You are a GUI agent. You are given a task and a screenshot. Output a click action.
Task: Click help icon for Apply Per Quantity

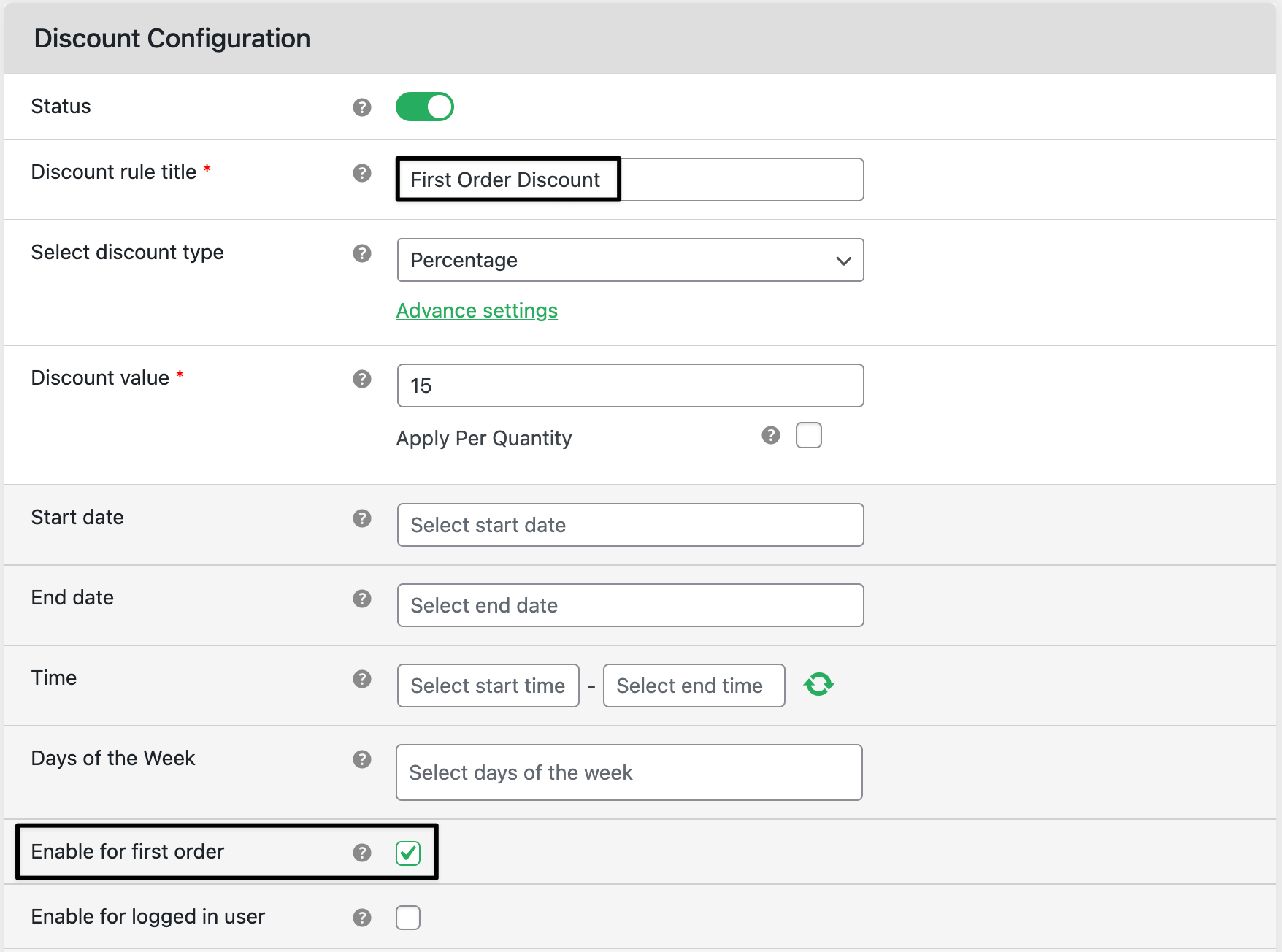[771, 435]
